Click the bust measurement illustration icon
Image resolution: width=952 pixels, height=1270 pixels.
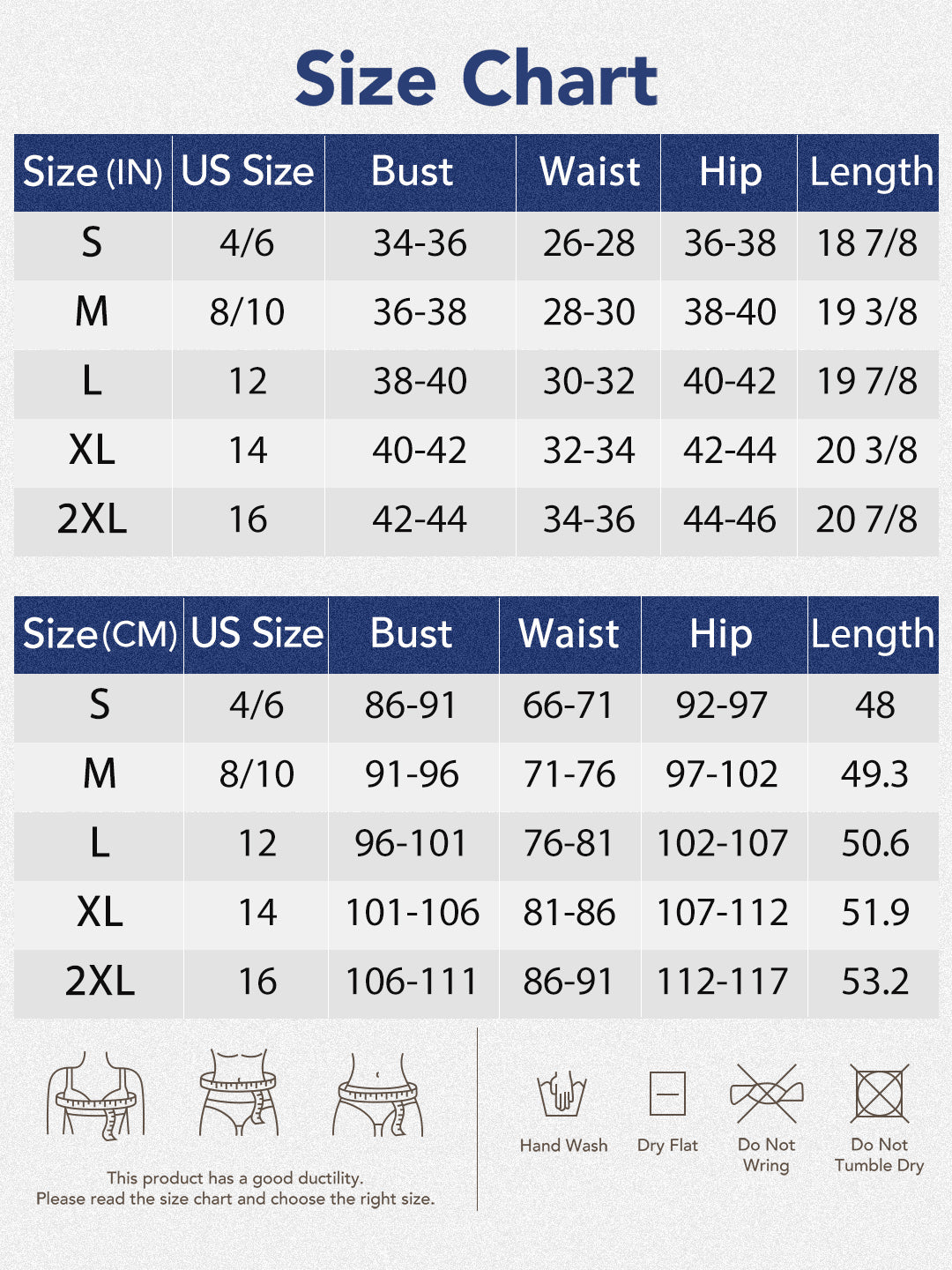[95, 1094]
